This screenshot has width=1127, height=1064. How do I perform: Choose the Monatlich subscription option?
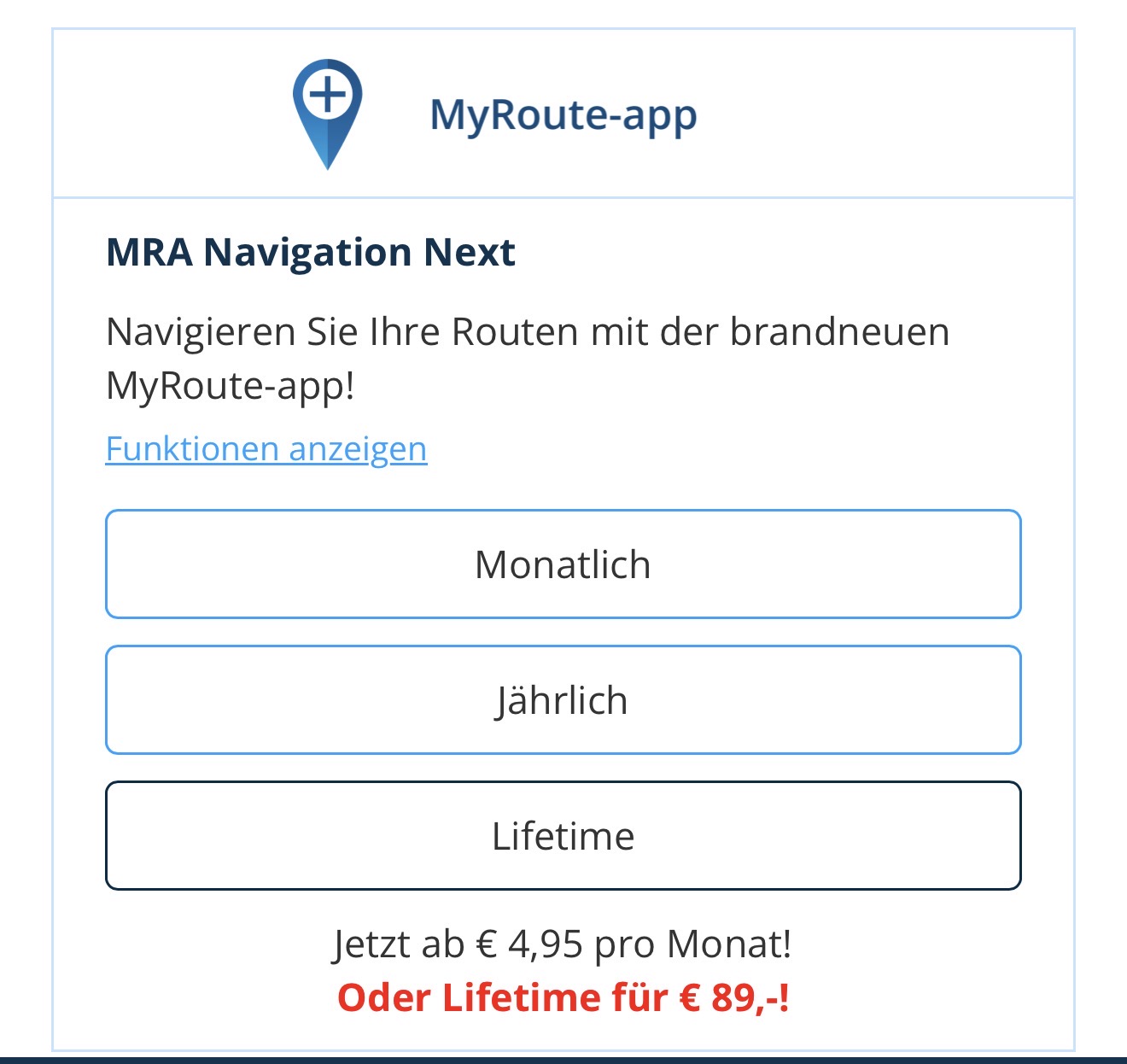click(x=563, y=564)
